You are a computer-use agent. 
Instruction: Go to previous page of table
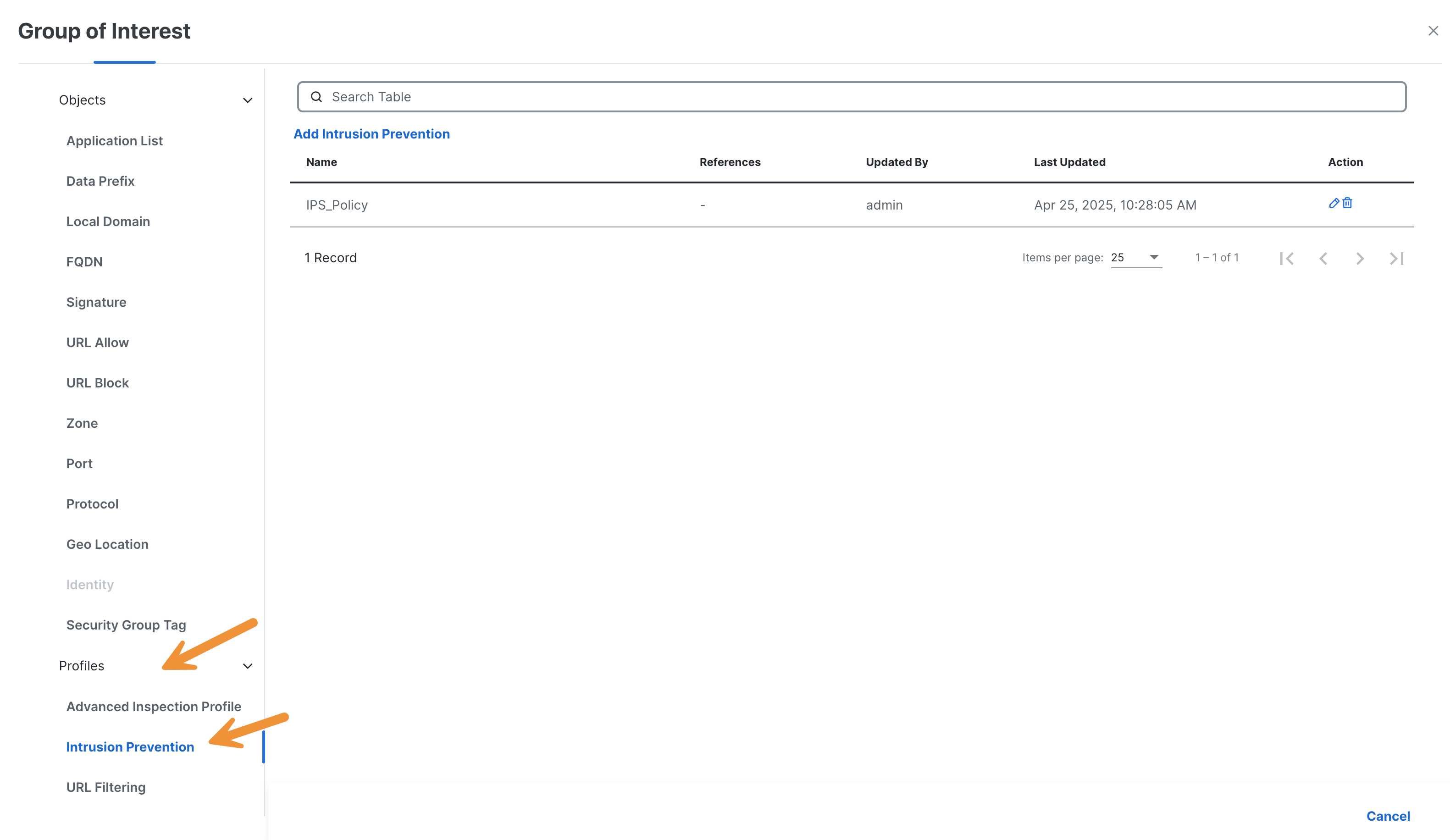(1323, 258)
